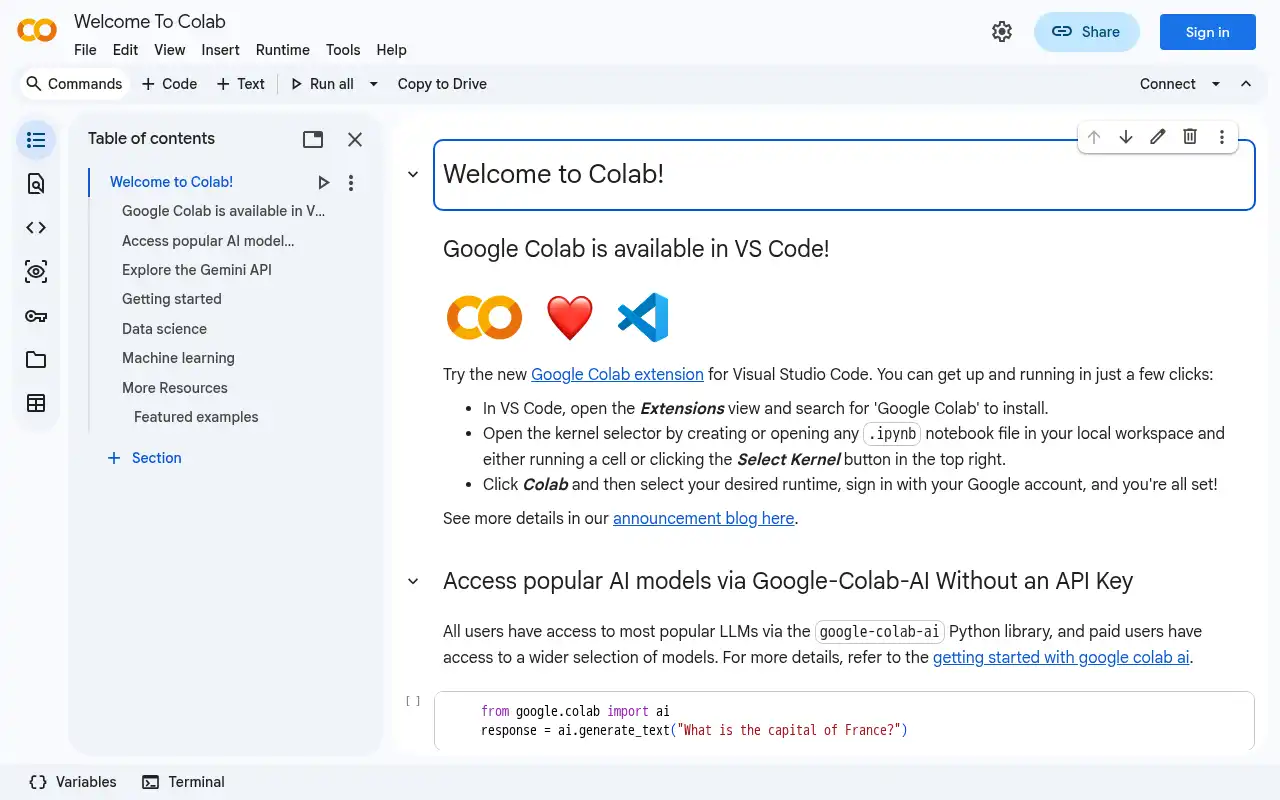Open the Insert menu

(220, 50)
